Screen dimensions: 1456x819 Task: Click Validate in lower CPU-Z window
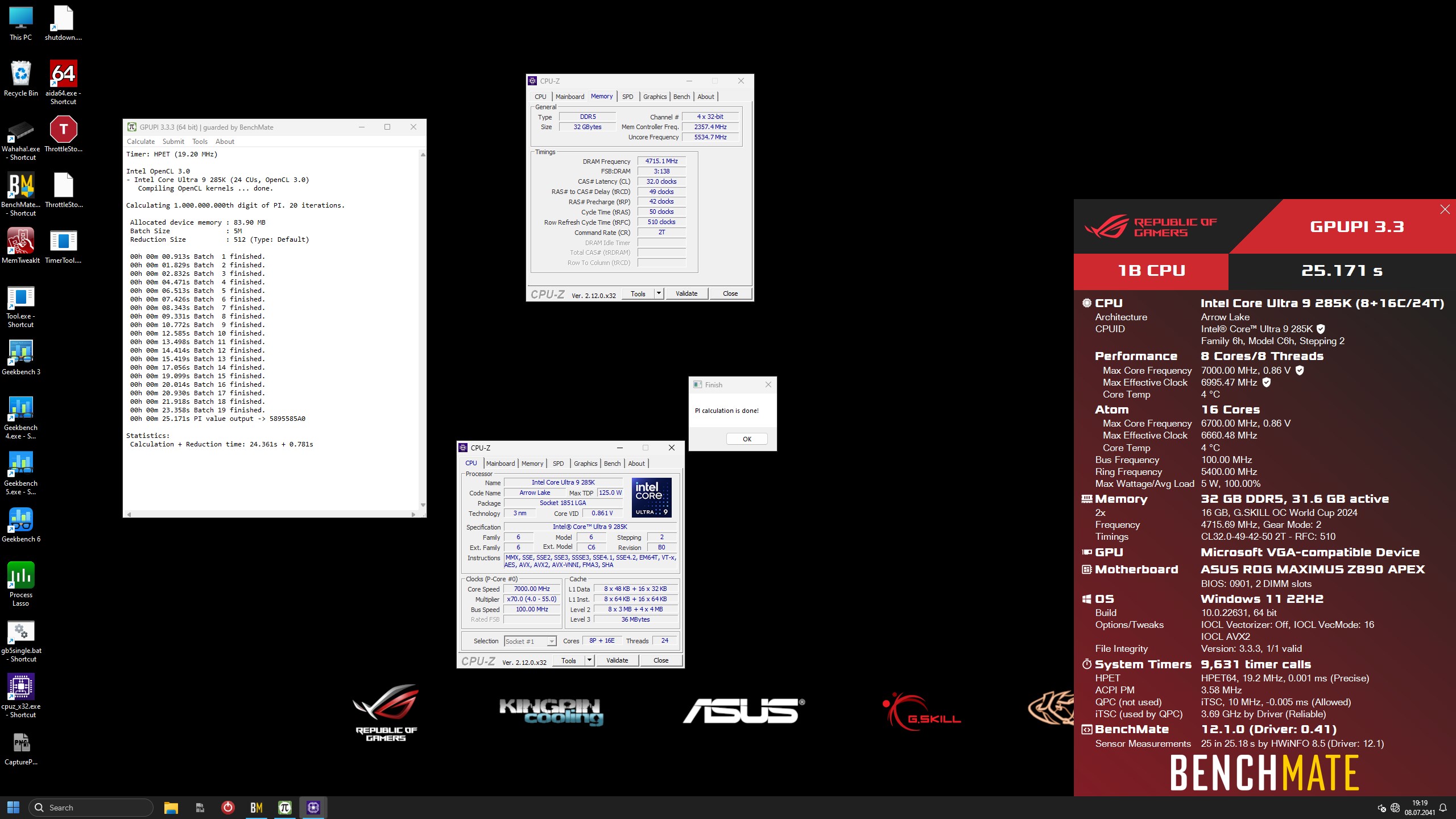(x=617, y=660)
